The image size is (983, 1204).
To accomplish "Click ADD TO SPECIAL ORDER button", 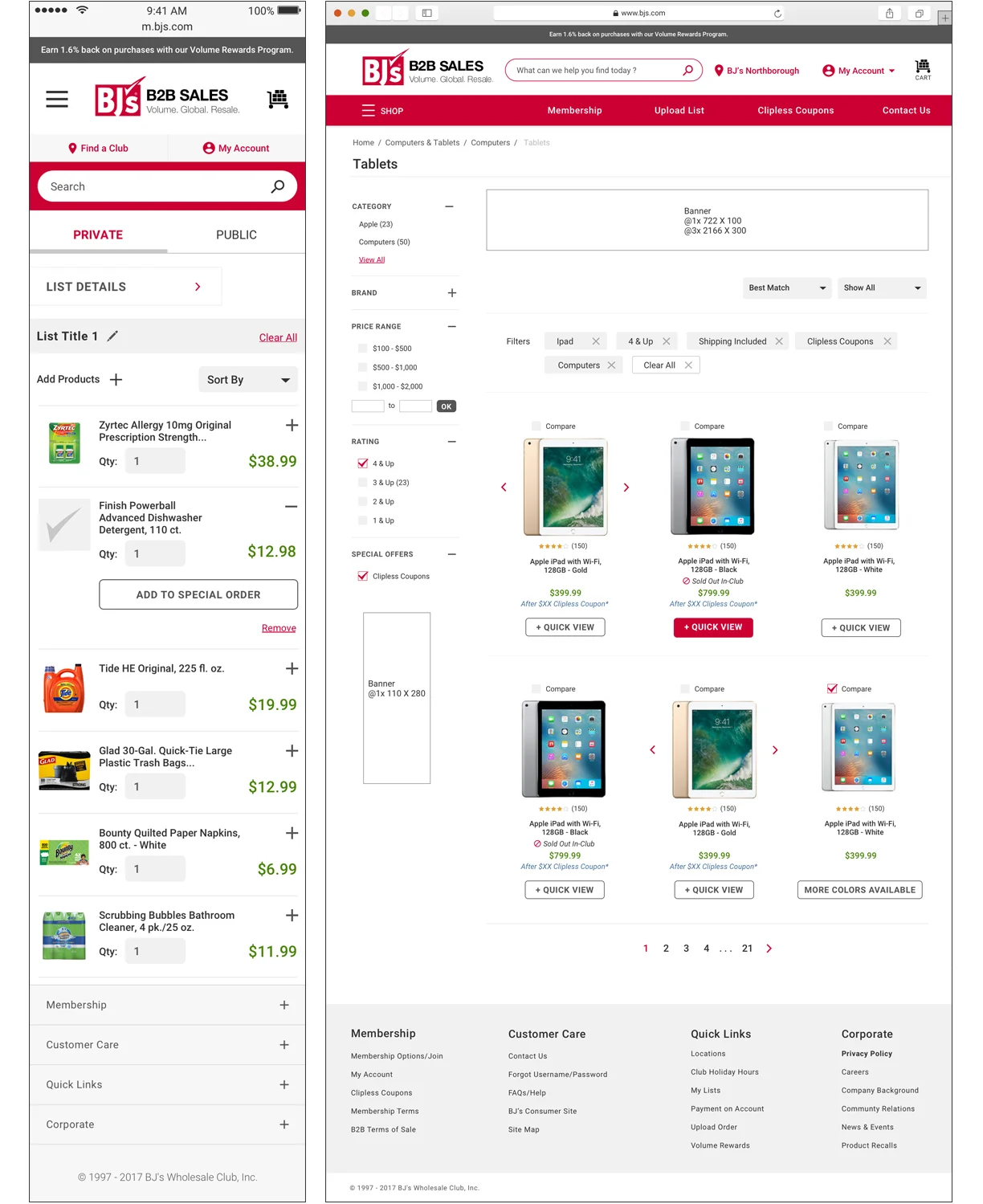I will coord(198,594).
